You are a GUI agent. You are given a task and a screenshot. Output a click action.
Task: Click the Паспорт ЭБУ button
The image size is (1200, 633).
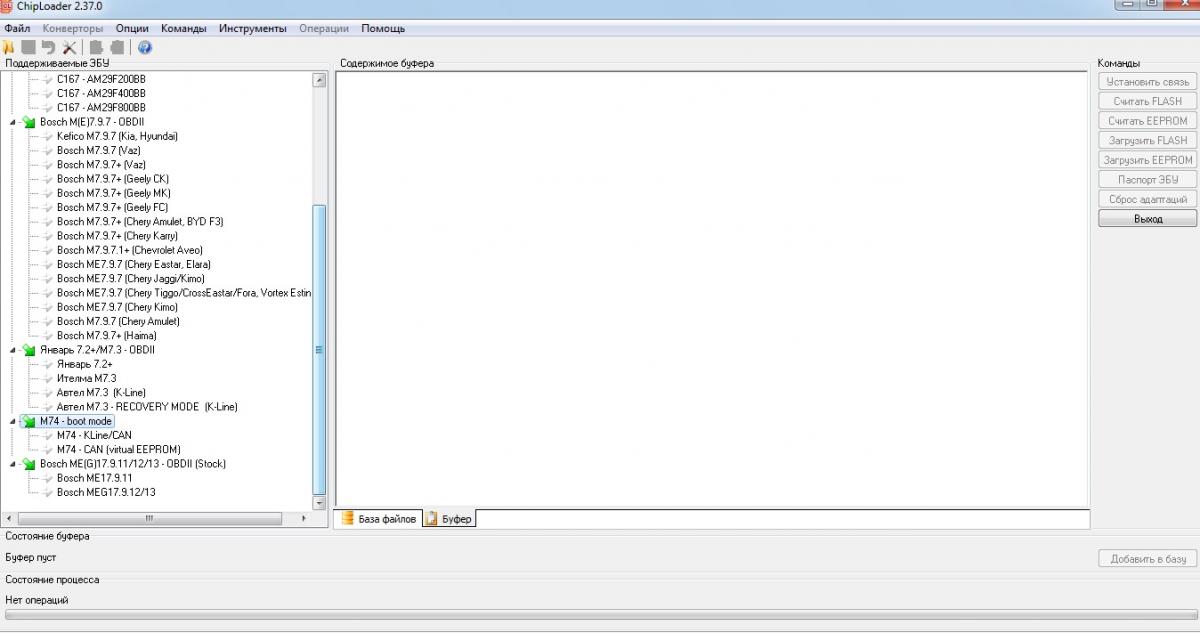point(1148,180)
